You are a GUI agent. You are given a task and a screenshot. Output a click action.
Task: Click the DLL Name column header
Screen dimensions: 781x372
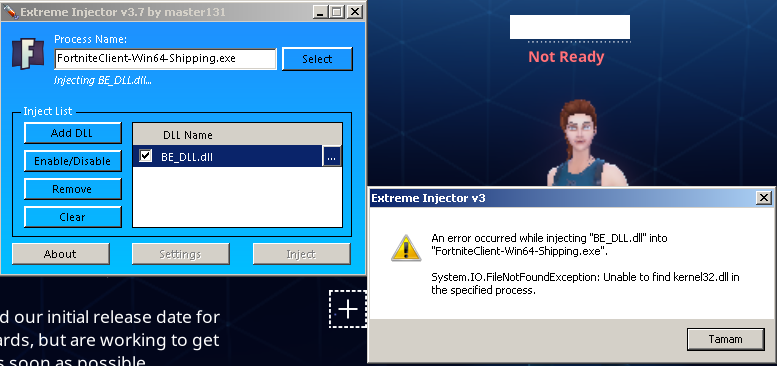(238, 134)
